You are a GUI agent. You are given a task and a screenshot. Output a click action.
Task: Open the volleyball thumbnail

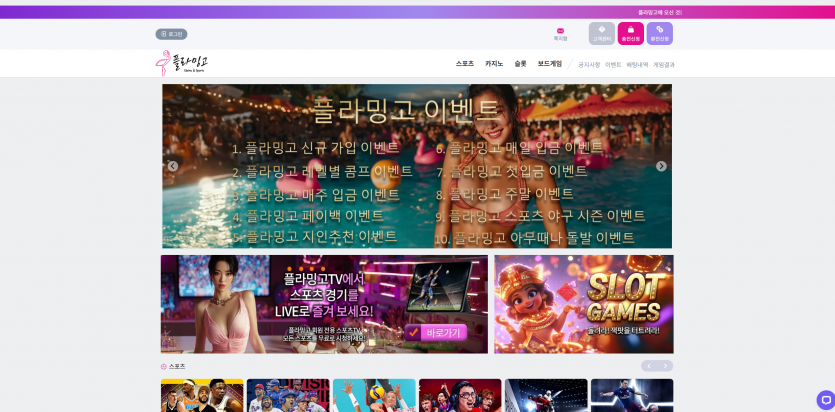pos(374,395)
